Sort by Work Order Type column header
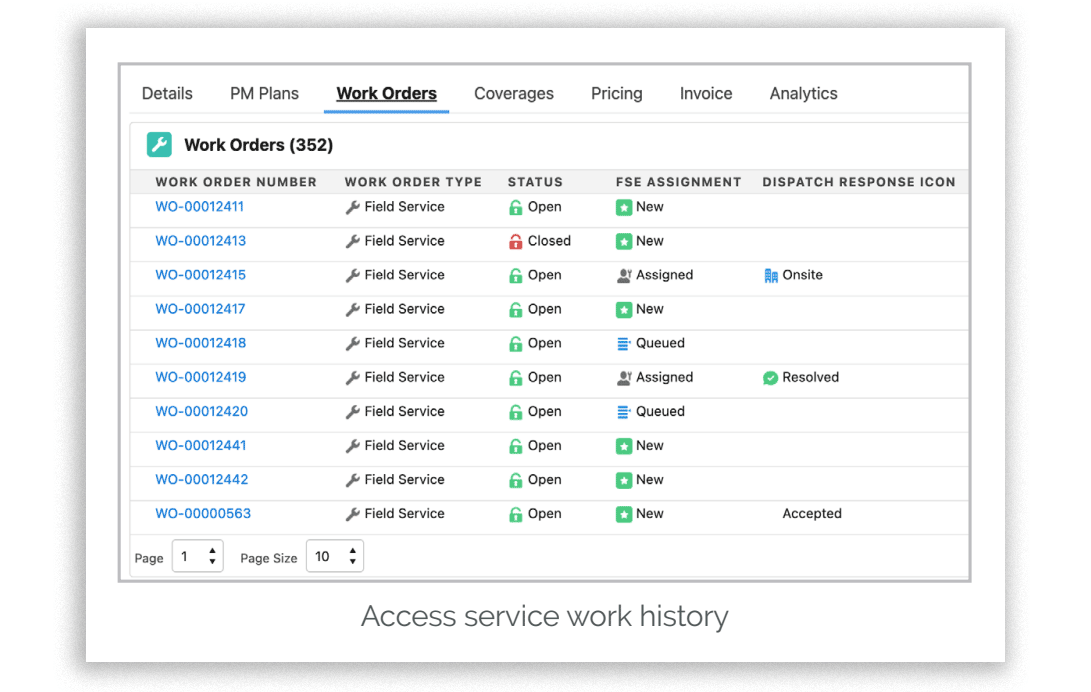 click(413, 182)
